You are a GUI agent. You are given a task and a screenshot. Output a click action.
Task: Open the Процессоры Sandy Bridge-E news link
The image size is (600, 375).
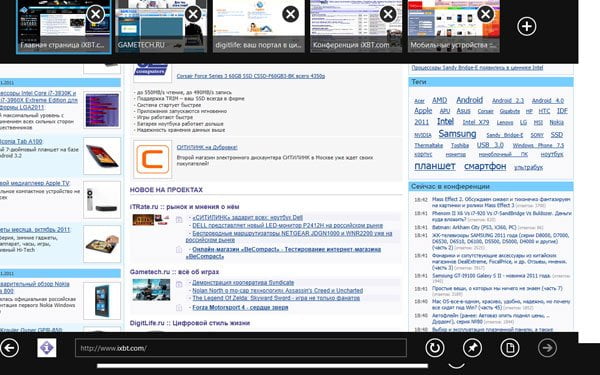477,68
